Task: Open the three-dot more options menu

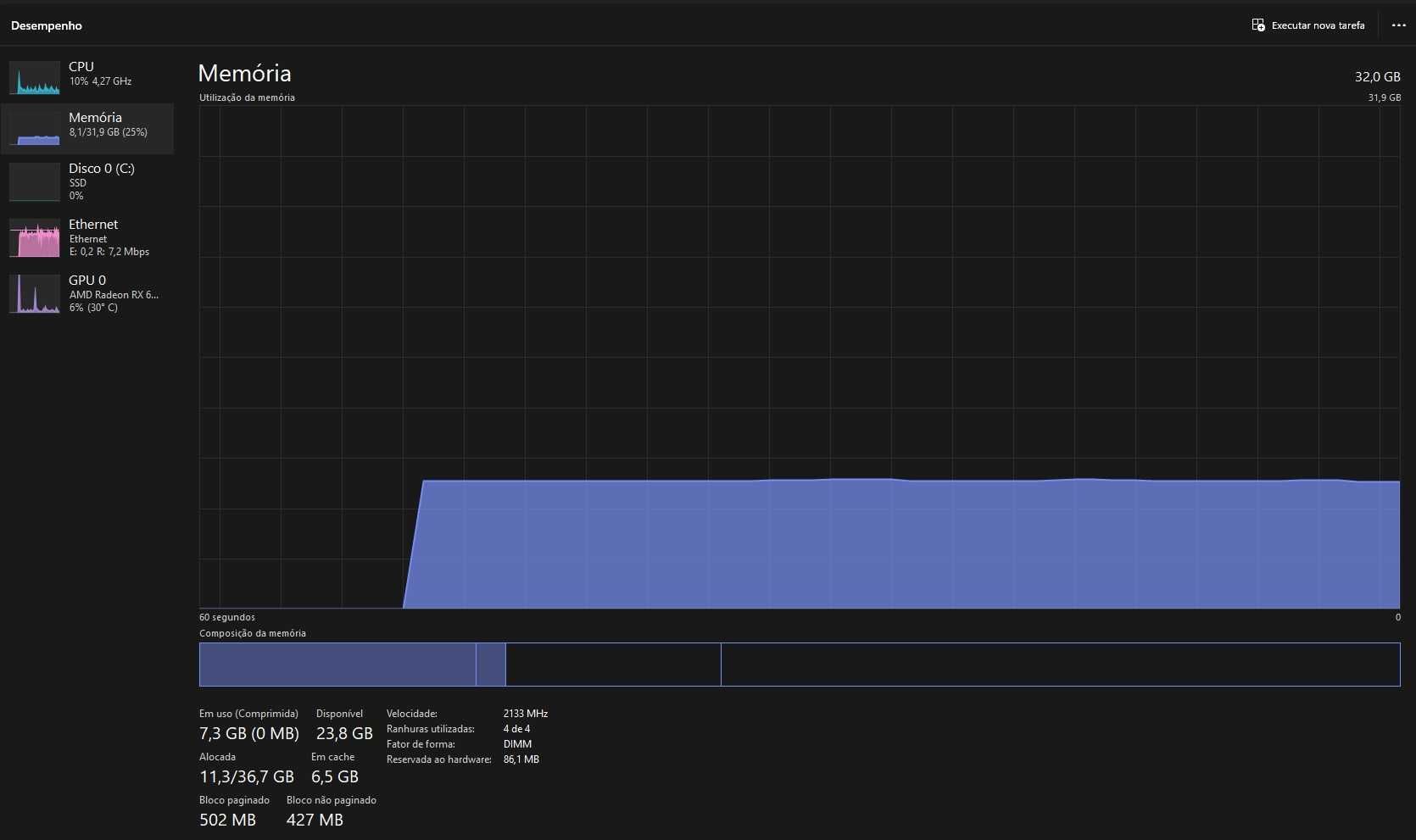Action: (1398, 25)
